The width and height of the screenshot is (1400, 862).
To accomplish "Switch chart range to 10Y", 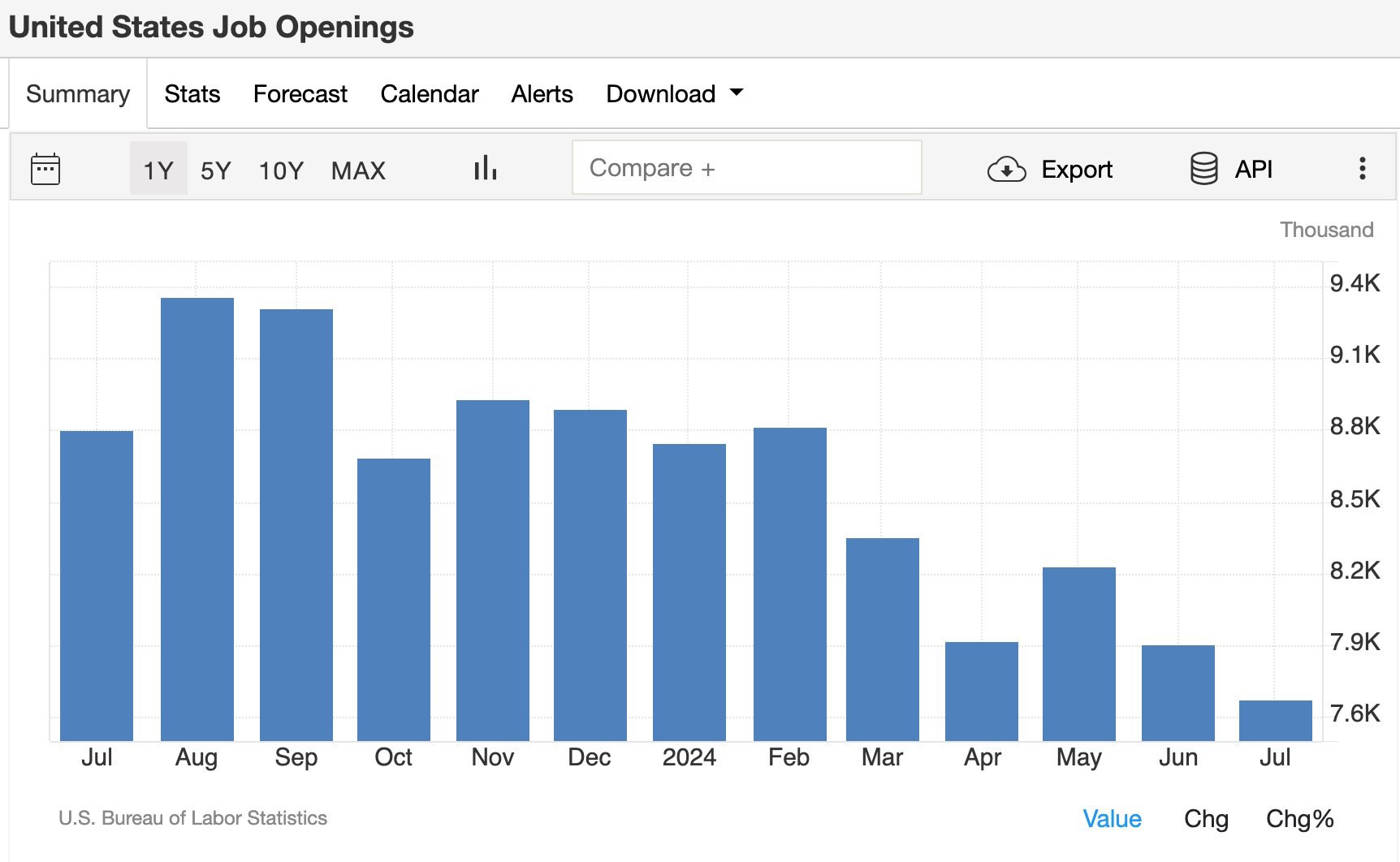I will coord(281,170).
